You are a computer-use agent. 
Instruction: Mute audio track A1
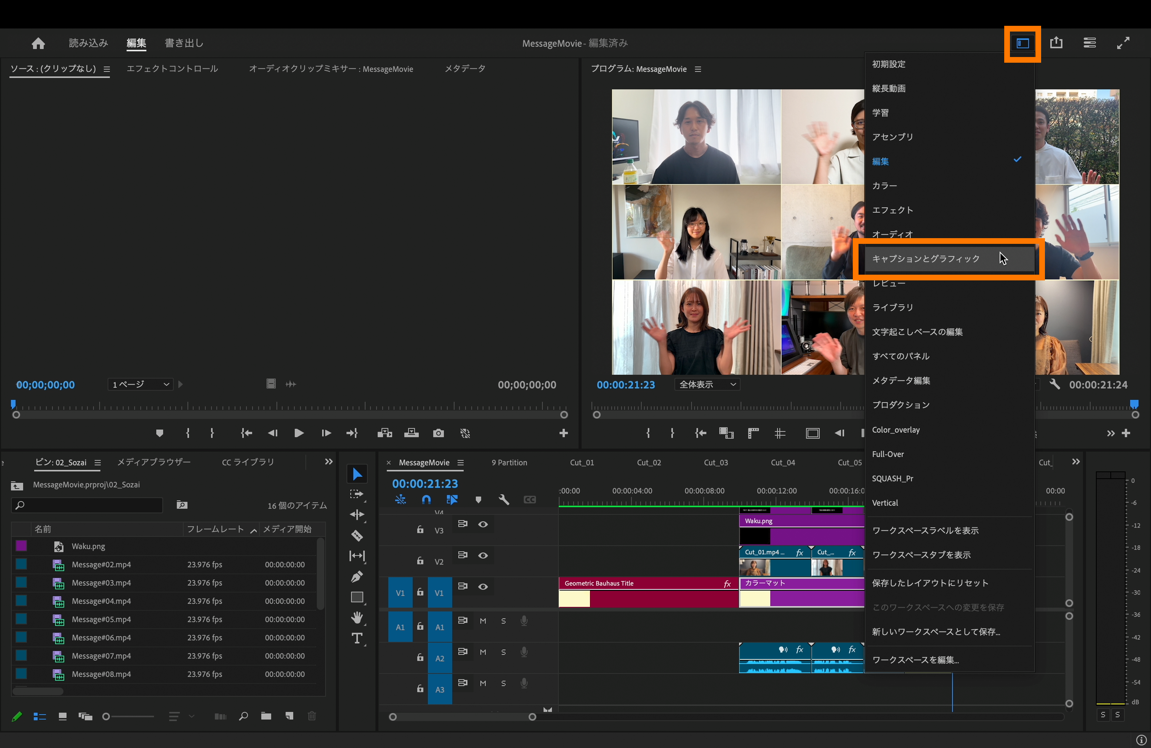click(x=483, y=621)
